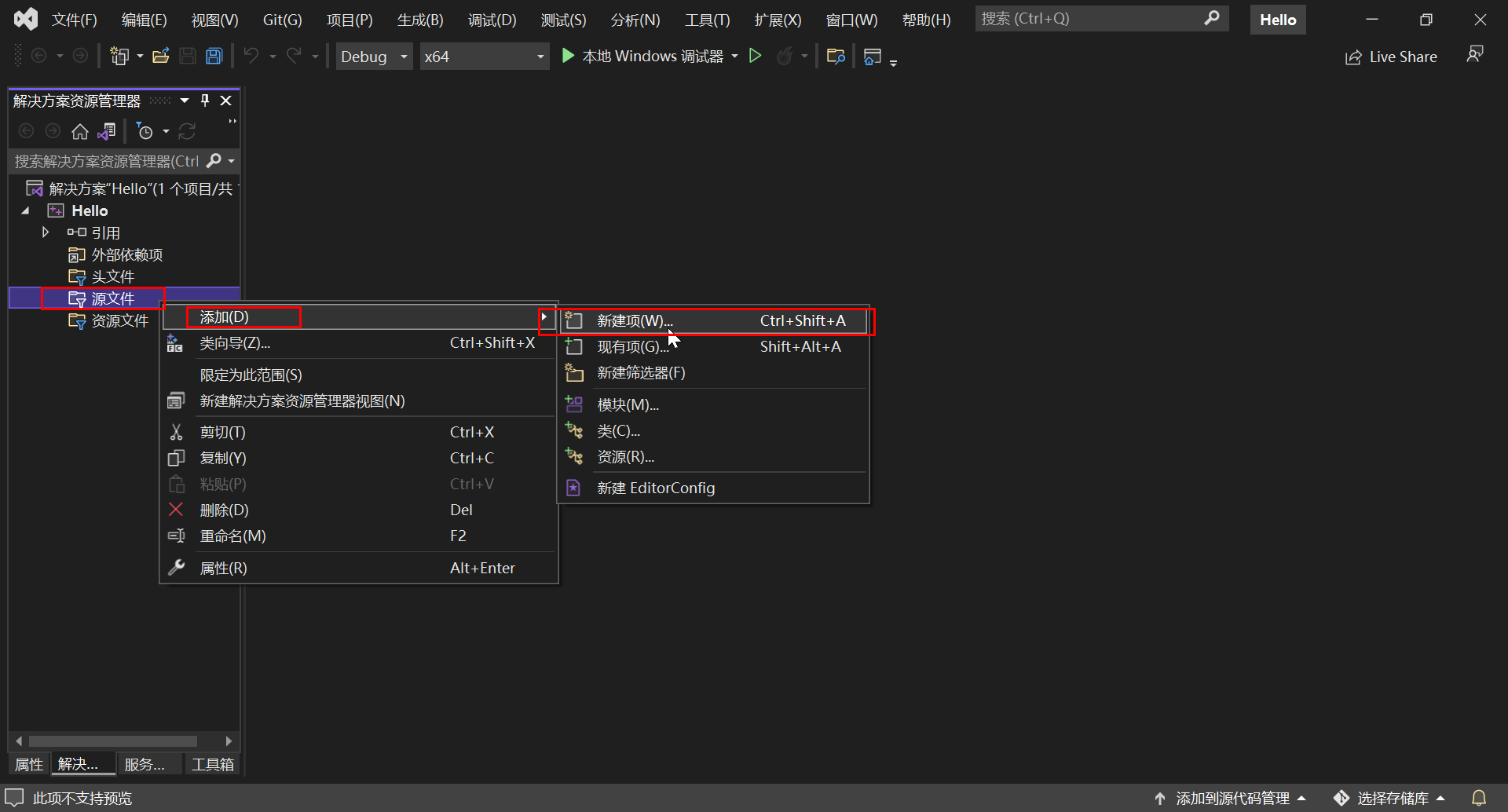Click the Solution Explorer home icon

pyautogui.click(x=80, y=131)
